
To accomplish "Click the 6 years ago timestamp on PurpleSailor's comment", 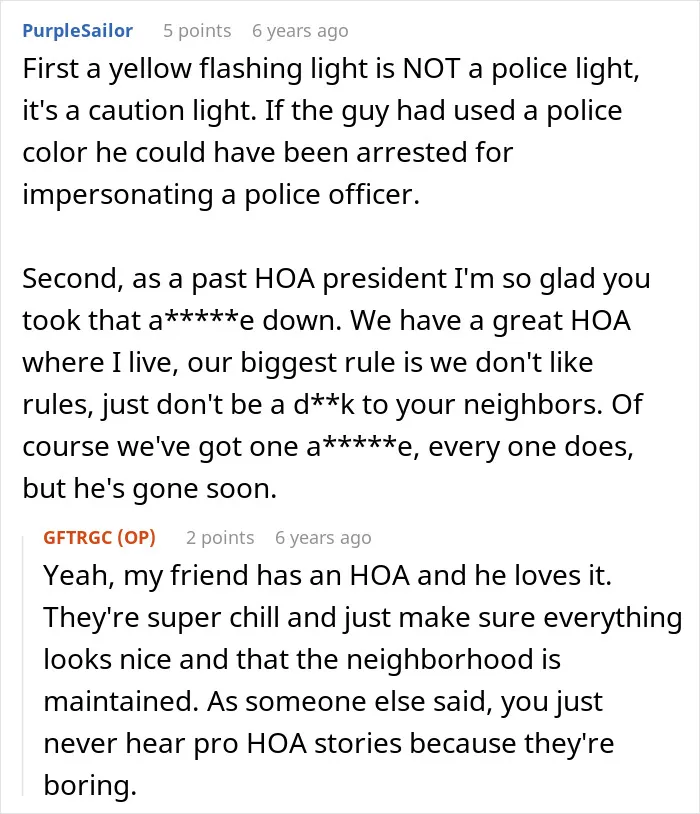I will pyautogui.click(x=300, y=31).
